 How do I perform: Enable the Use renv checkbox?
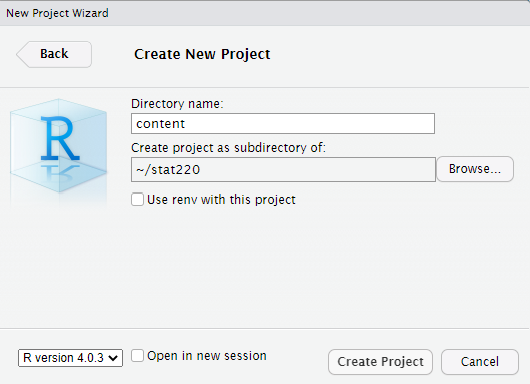point(138,199)
